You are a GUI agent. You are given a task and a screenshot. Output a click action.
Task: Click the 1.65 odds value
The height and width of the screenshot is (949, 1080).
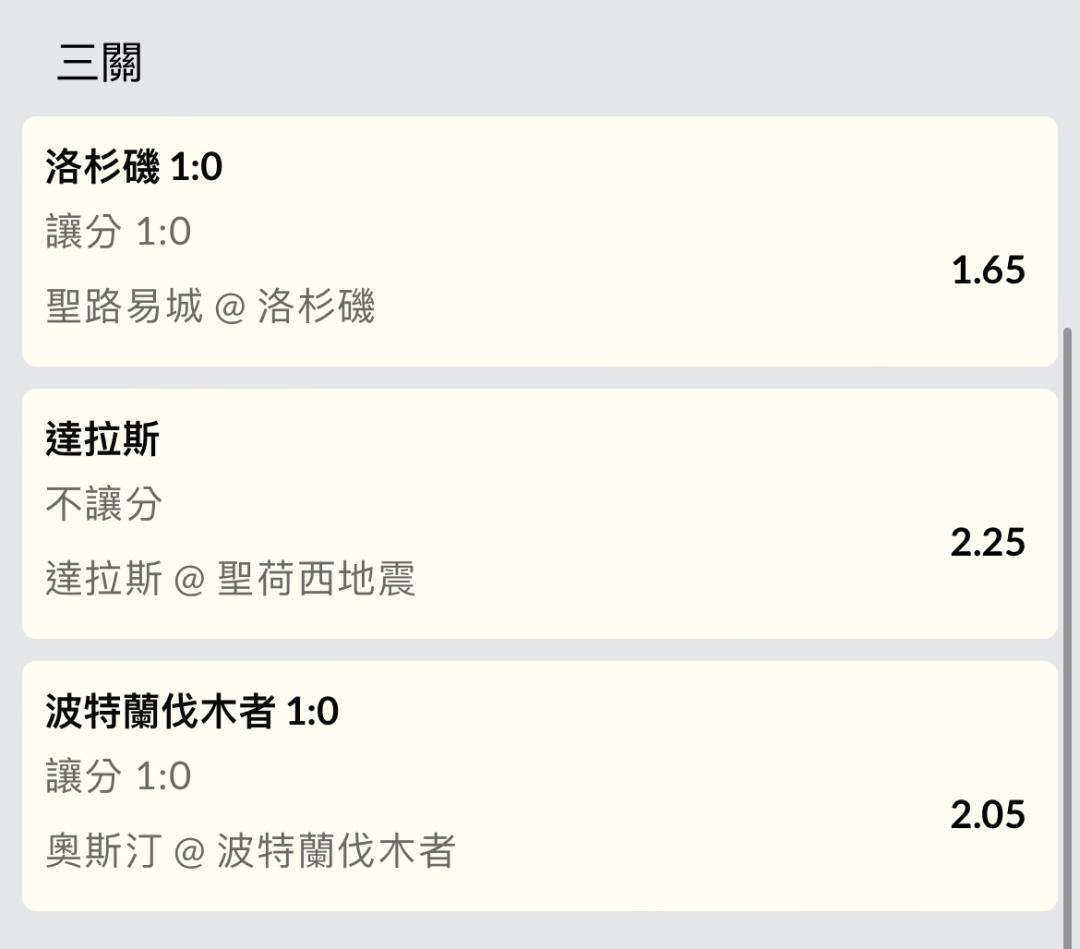(x=988, y=270)
